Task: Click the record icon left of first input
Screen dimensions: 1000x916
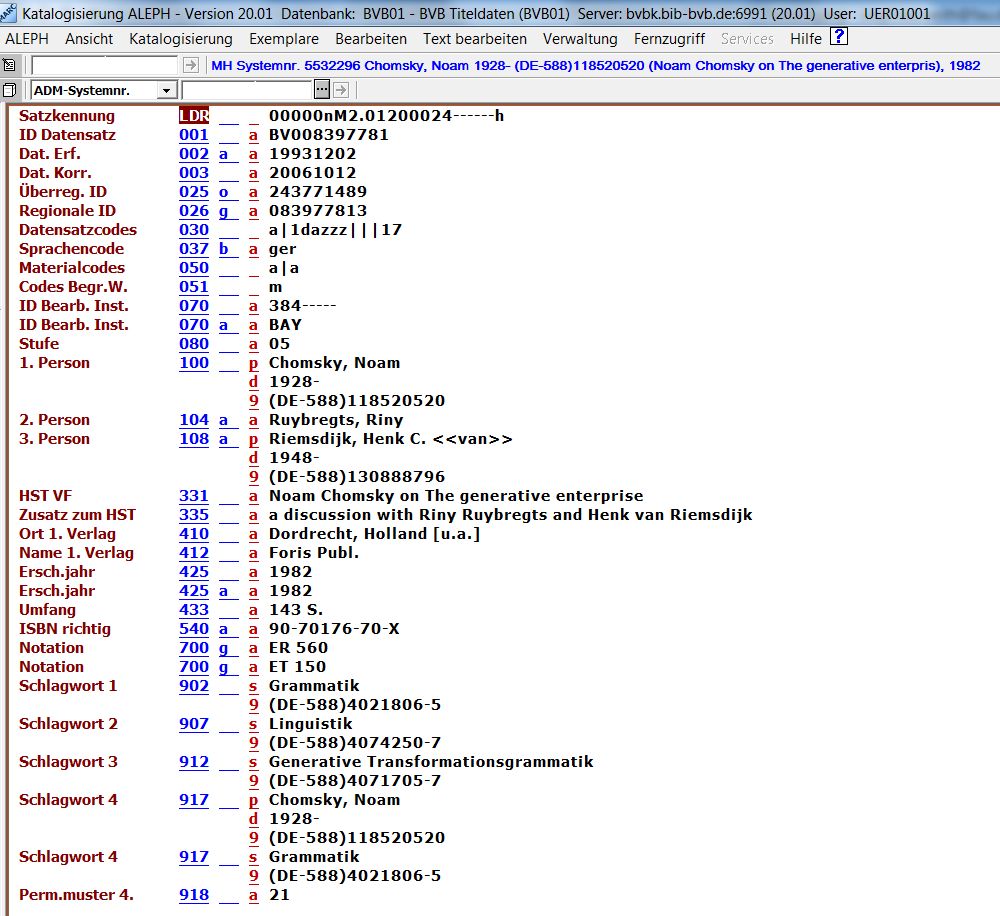Action: [x=9, y=65]
